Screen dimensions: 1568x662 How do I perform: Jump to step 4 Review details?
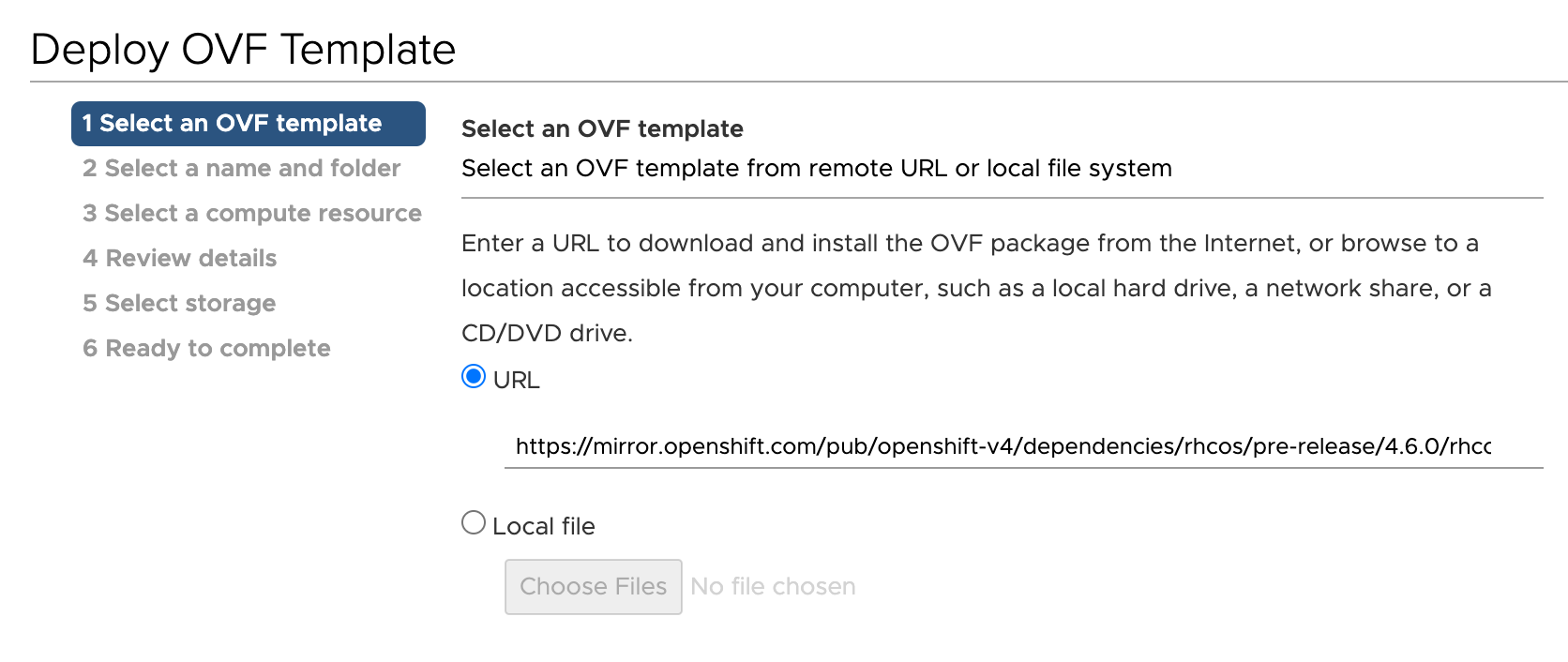[x=179, y=259]
